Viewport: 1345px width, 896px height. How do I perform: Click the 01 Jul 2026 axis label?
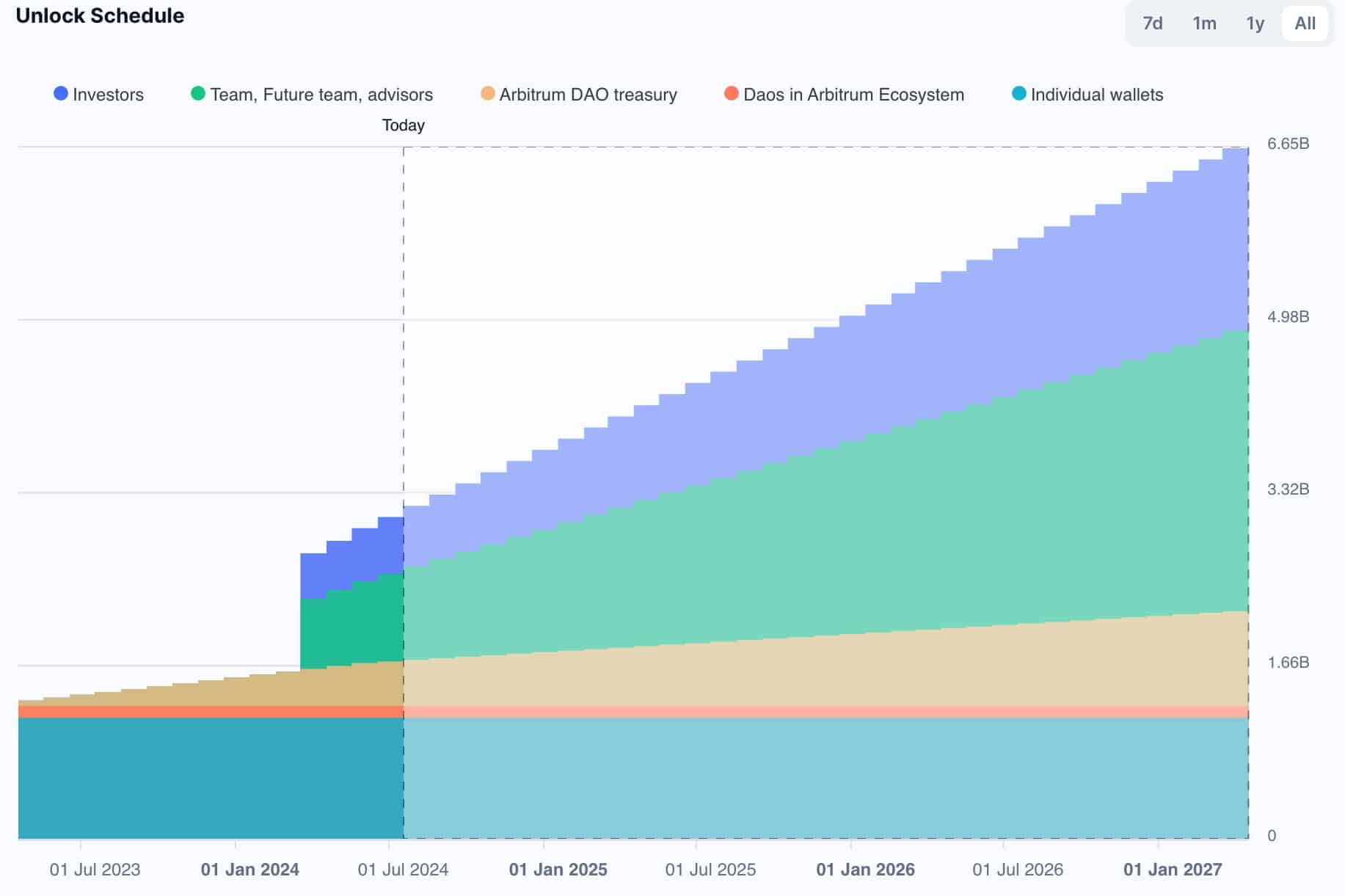click(x=1018, y=870)
